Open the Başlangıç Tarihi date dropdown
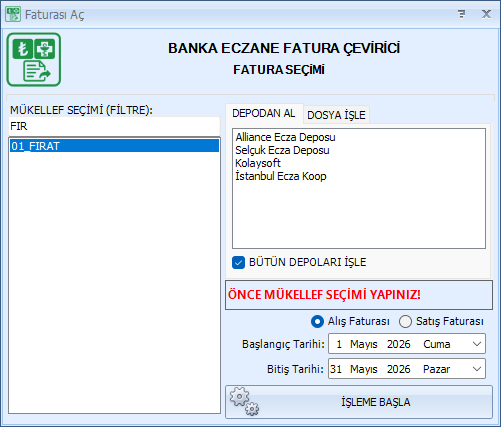The height and width of the screenshot is (427, 501). (x=477, y=344)
